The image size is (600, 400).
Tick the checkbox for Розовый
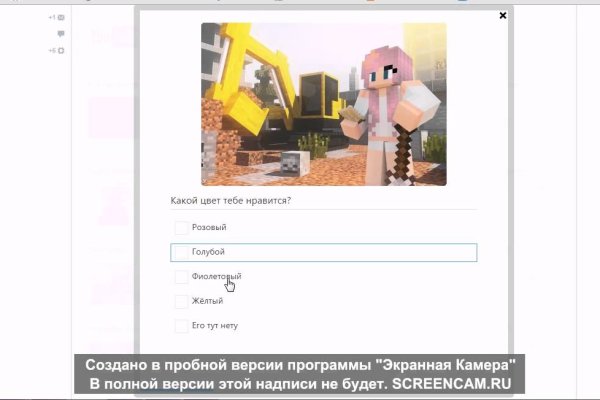(x=181, y=228)
